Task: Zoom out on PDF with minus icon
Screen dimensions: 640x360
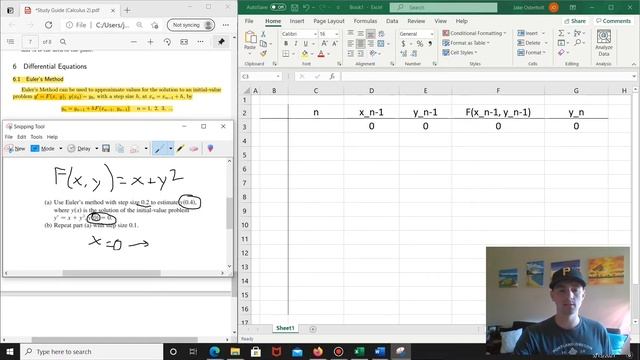Action: (133, 42)
